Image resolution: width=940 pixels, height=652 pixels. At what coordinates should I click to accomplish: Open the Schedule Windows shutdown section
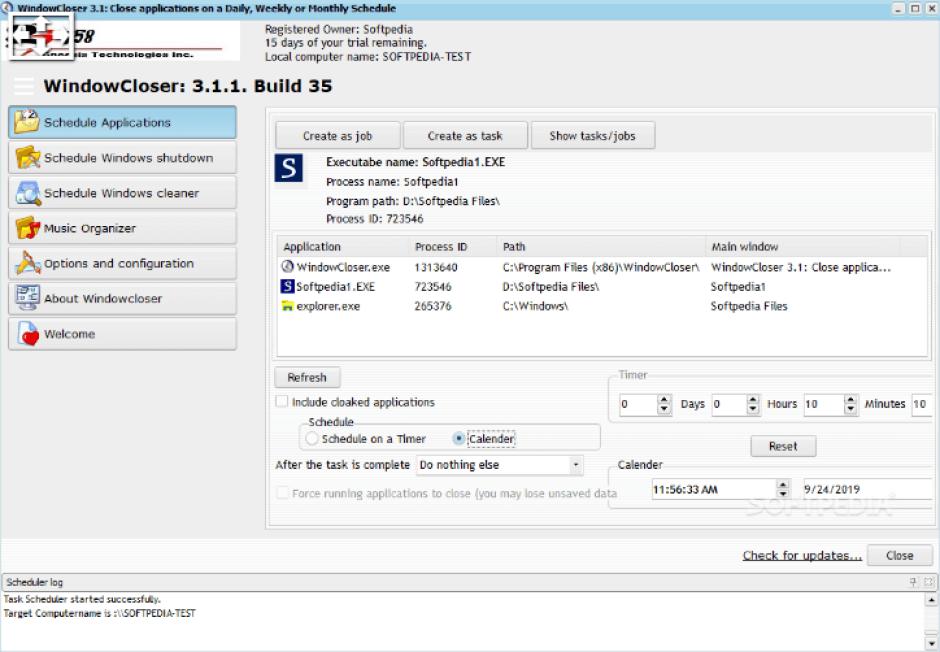pos(122,158)
